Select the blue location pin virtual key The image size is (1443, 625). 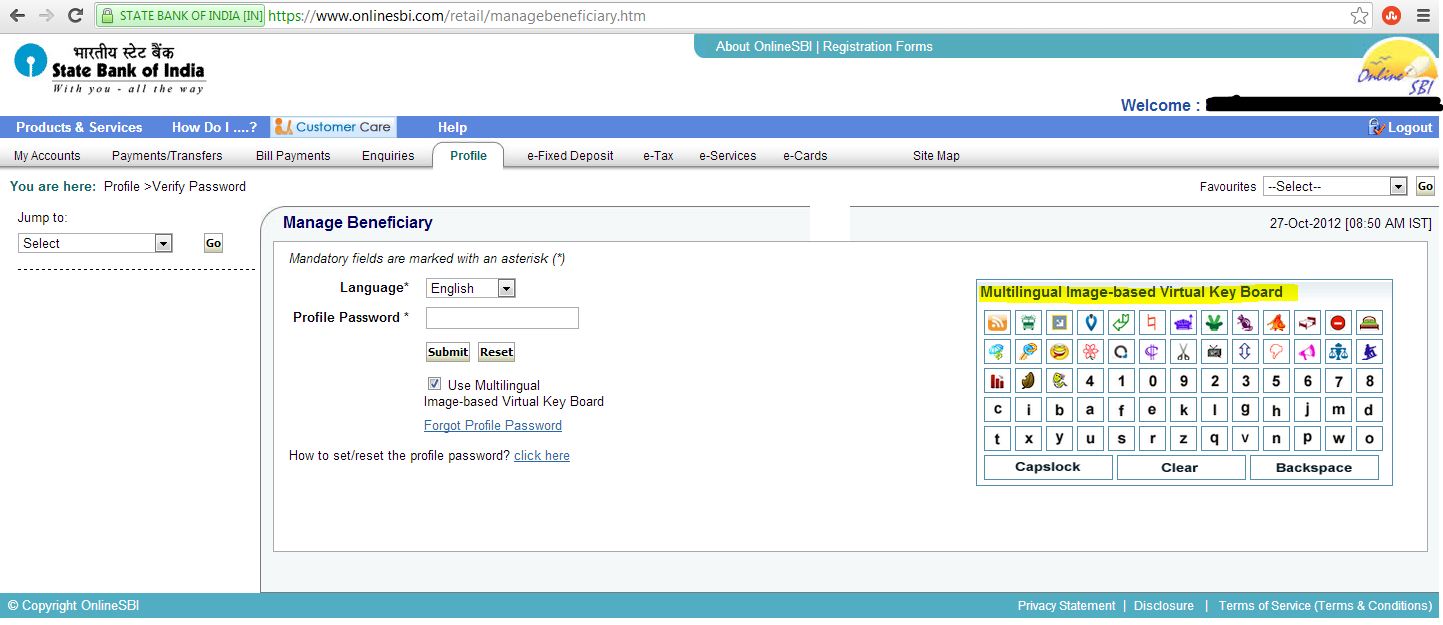(x=1090, y=322)
